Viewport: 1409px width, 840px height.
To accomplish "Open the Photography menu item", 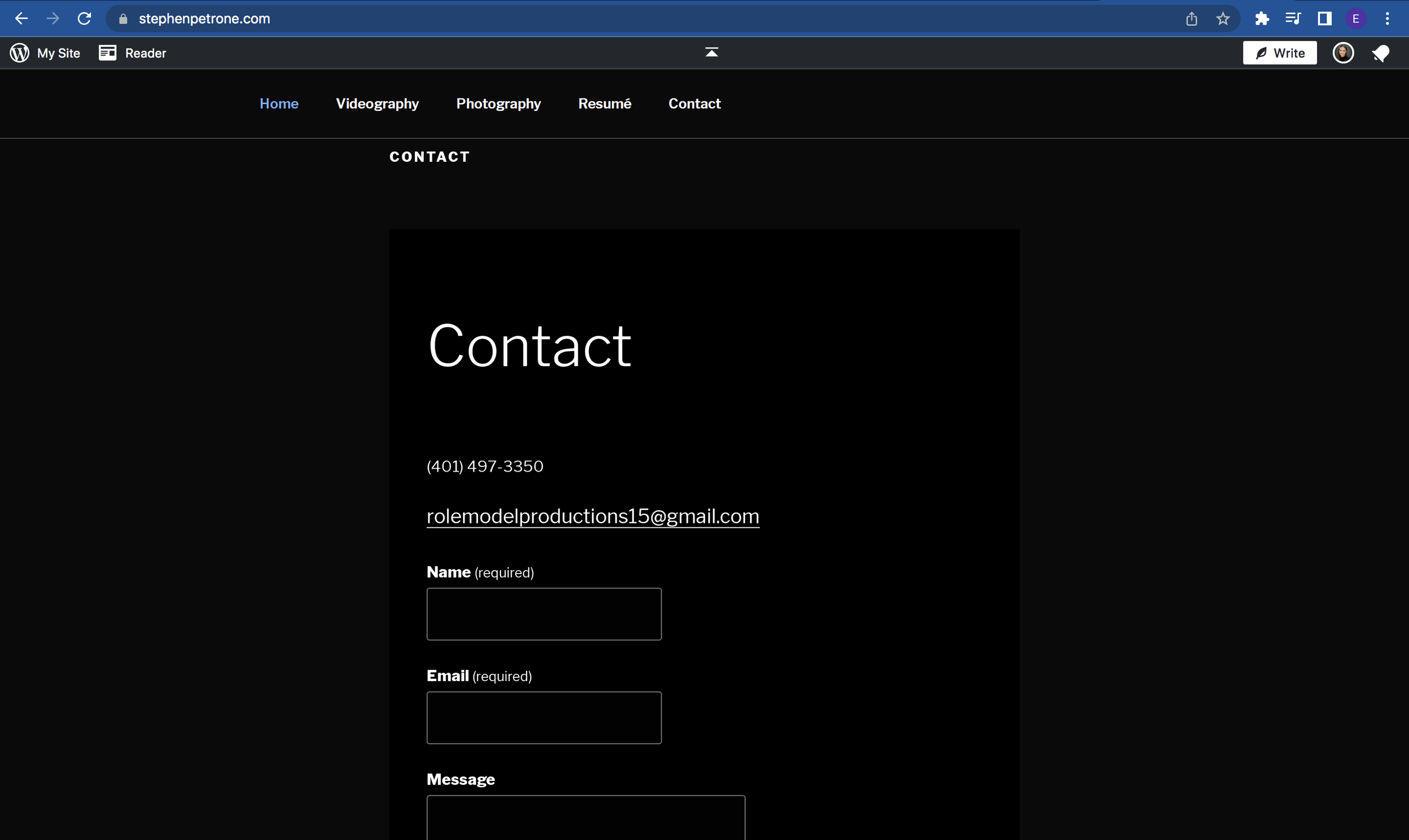I will pos(498,104).
